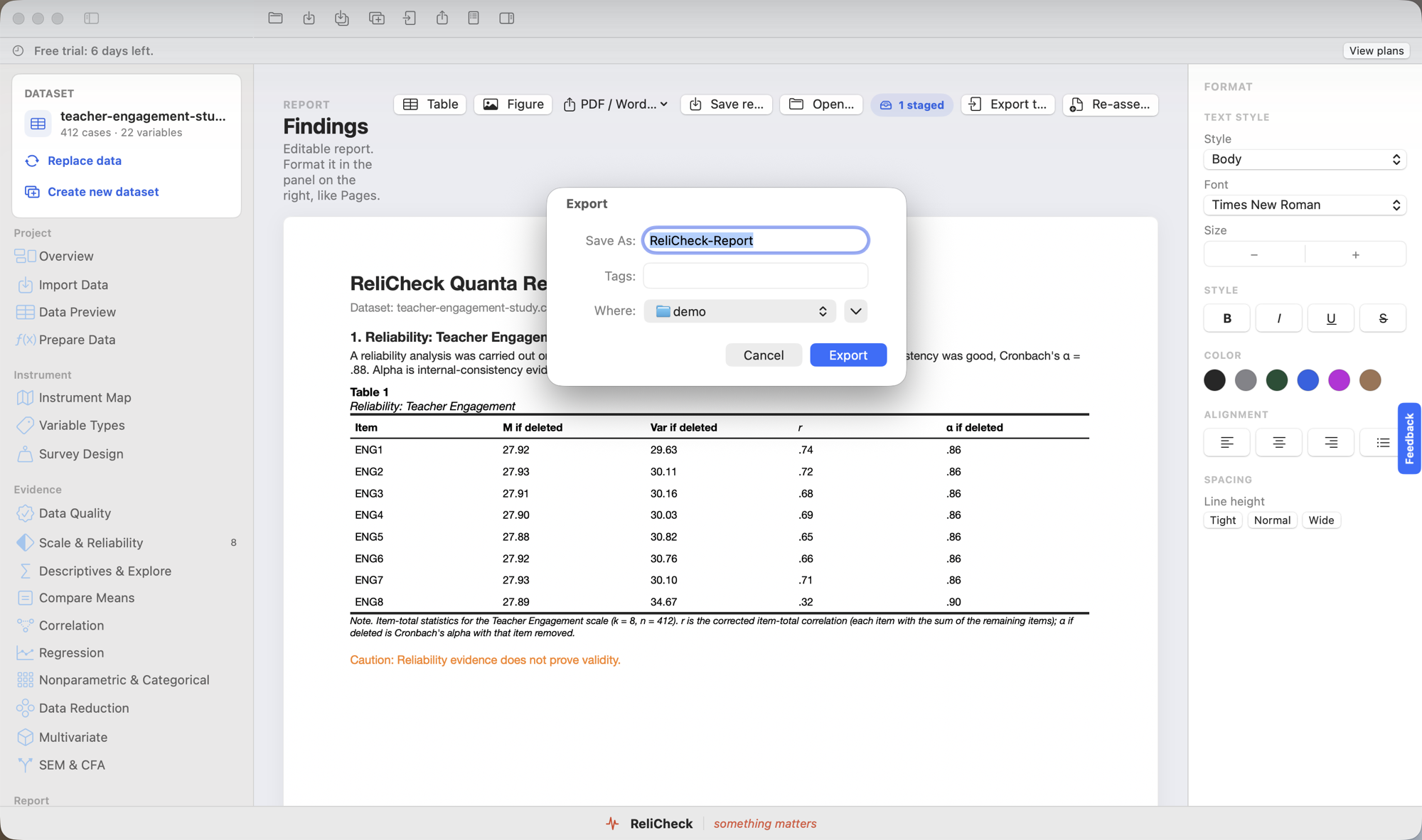Set line height to Wide
The image size is (1422, 840).
click(x=1321, y=520)
